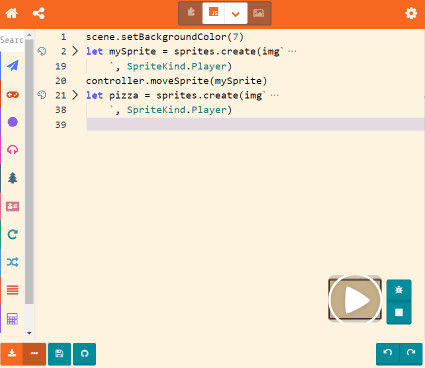Open image editor for mySprite on line 2
425x368 pixels.
42,51
